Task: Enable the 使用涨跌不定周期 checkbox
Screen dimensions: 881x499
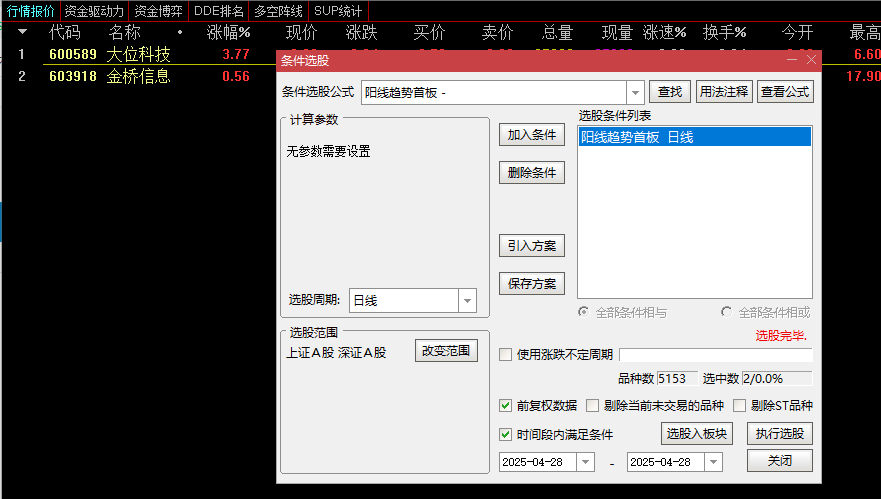Action: coord(506,355)
